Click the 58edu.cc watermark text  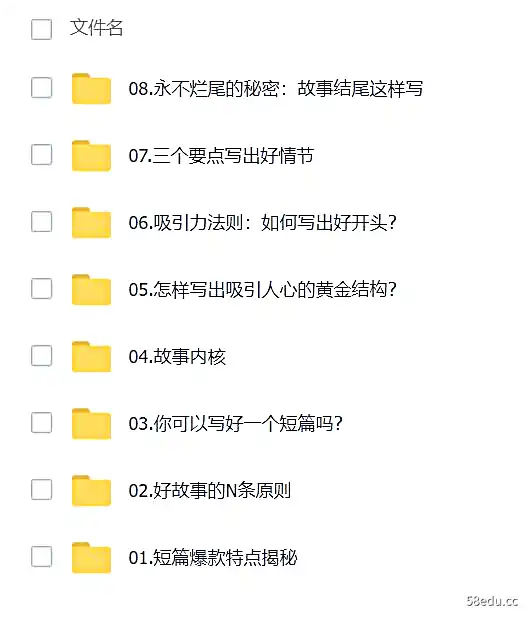492,601
